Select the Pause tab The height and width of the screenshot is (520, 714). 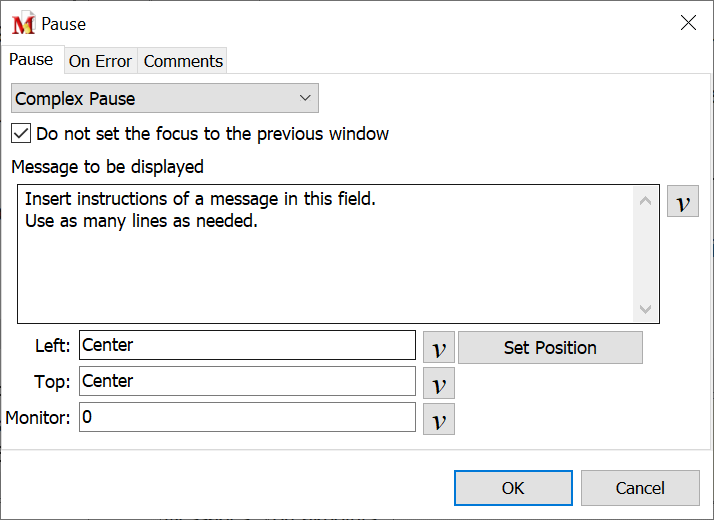pyautogui.click(x=31, y=60)
